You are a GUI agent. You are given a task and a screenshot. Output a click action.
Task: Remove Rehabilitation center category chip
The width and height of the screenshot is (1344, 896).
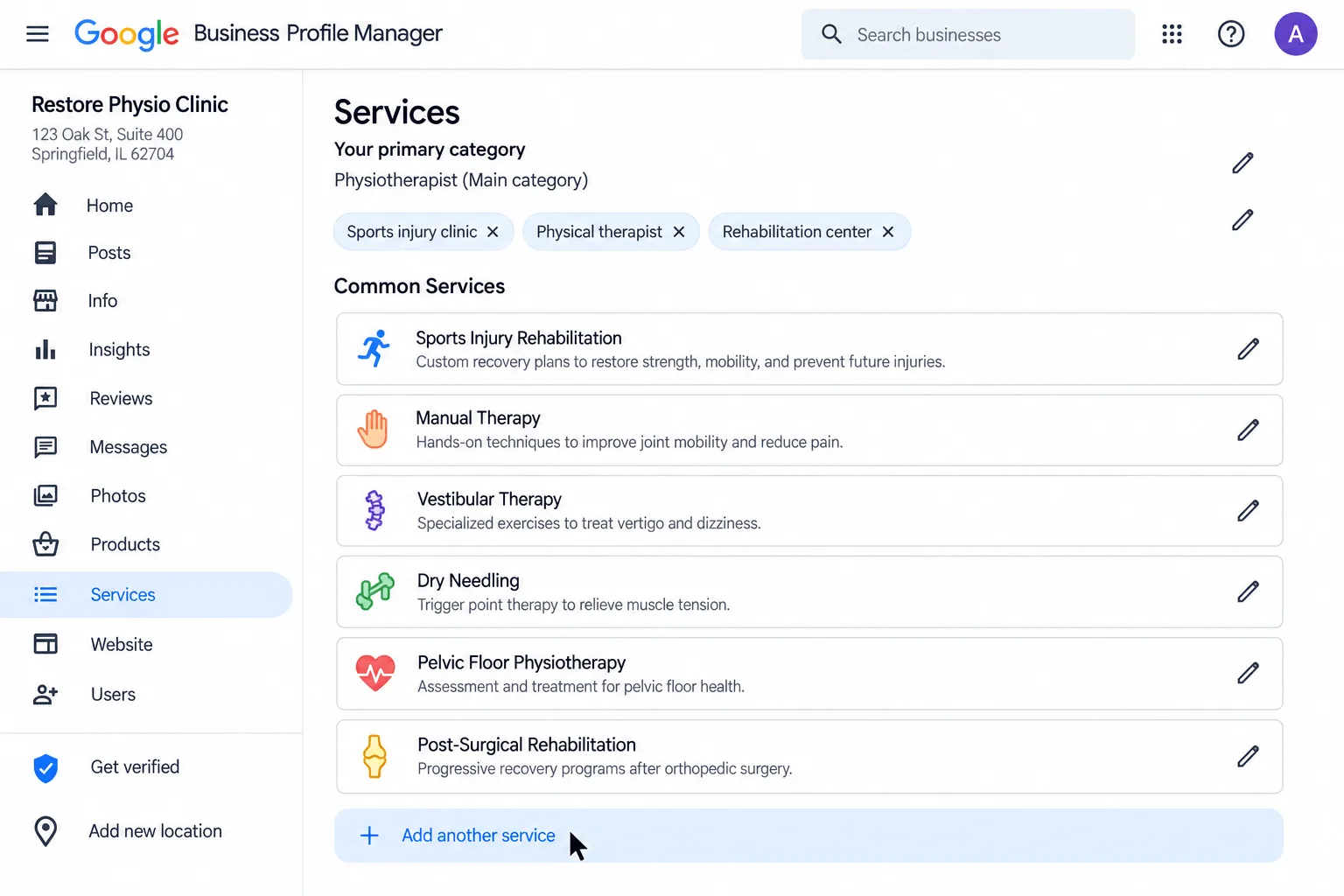[x=888, y=232]
